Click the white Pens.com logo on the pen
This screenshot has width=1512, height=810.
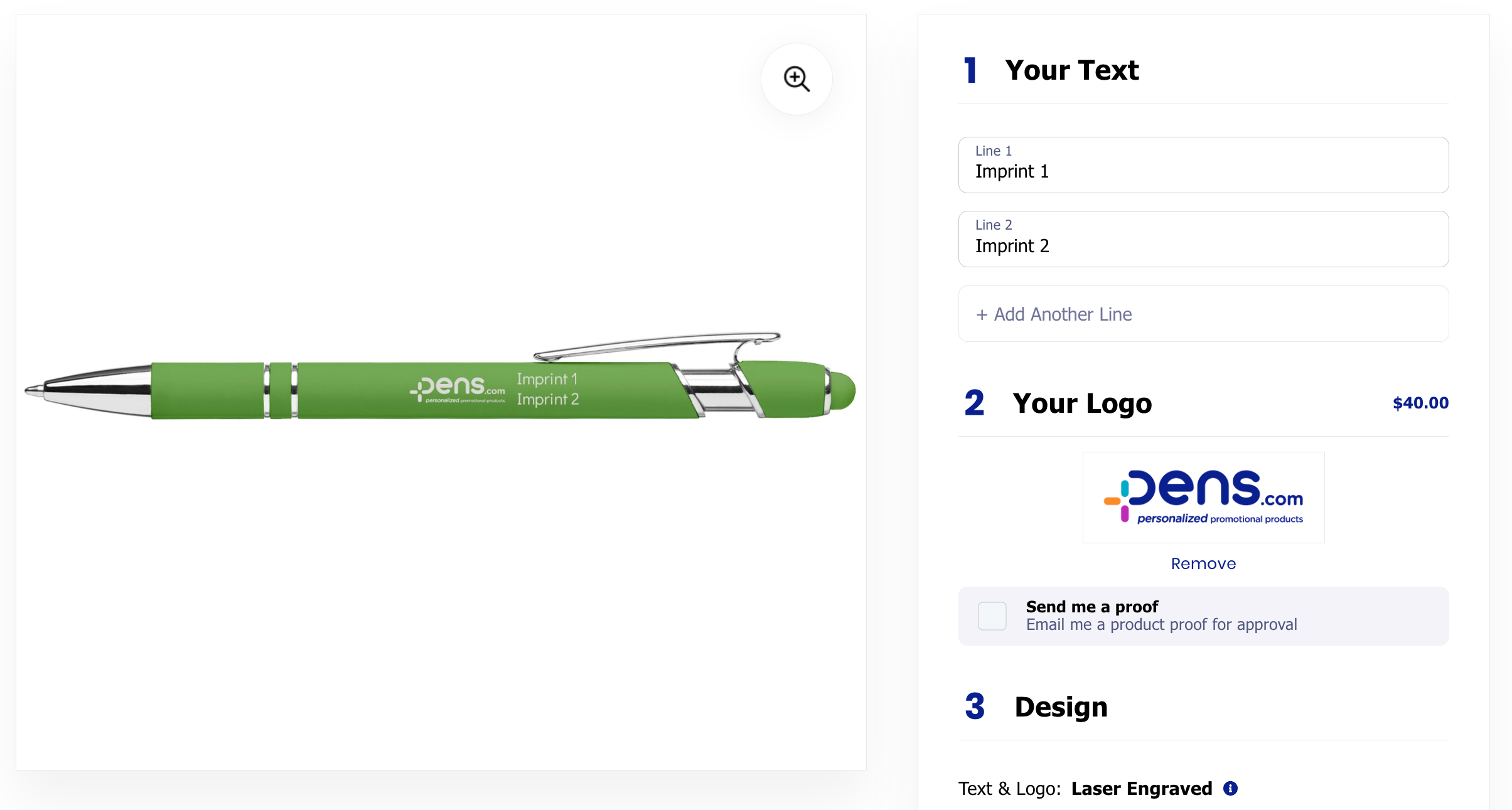(458, 389)
